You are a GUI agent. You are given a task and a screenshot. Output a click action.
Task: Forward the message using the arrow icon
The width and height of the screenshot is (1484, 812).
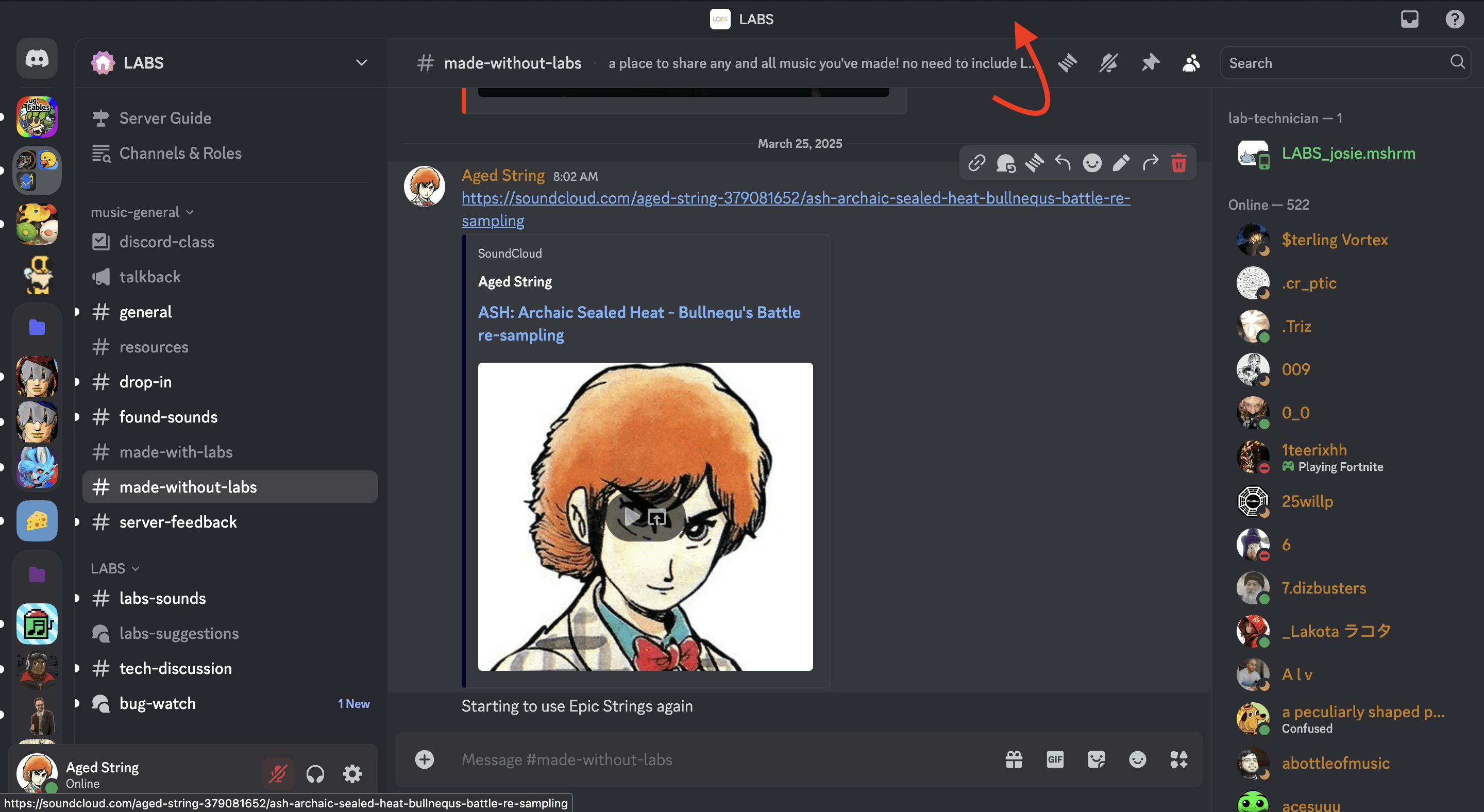pos(1150,163)
